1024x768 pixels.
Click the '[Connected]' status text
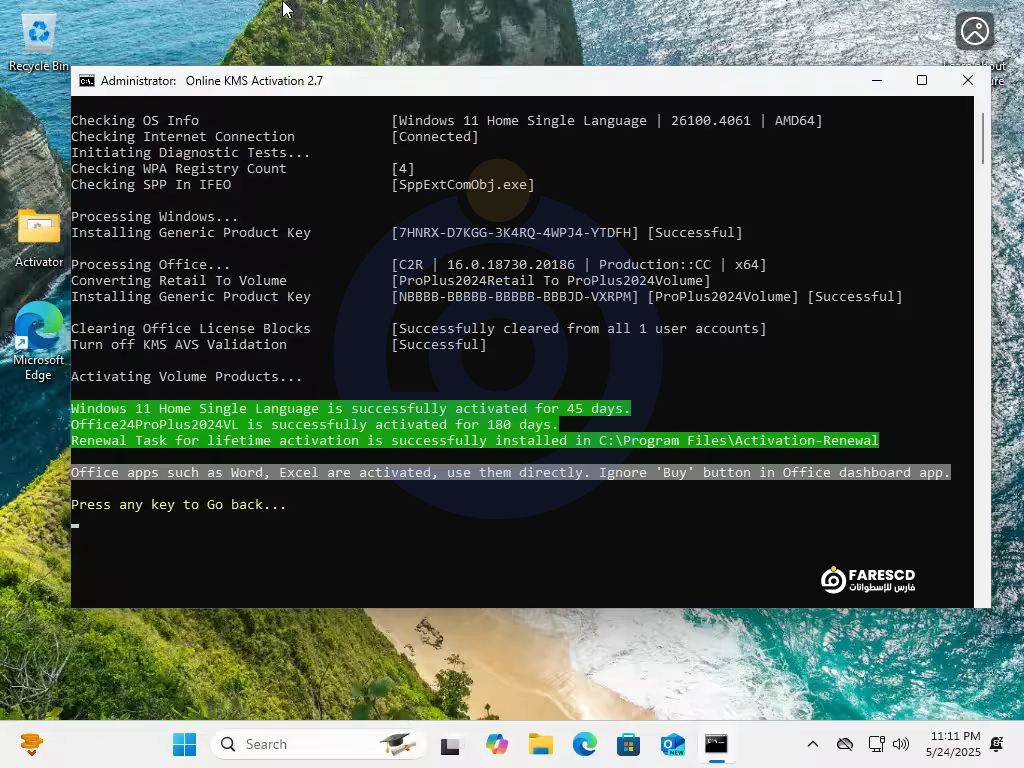(435, 136)
